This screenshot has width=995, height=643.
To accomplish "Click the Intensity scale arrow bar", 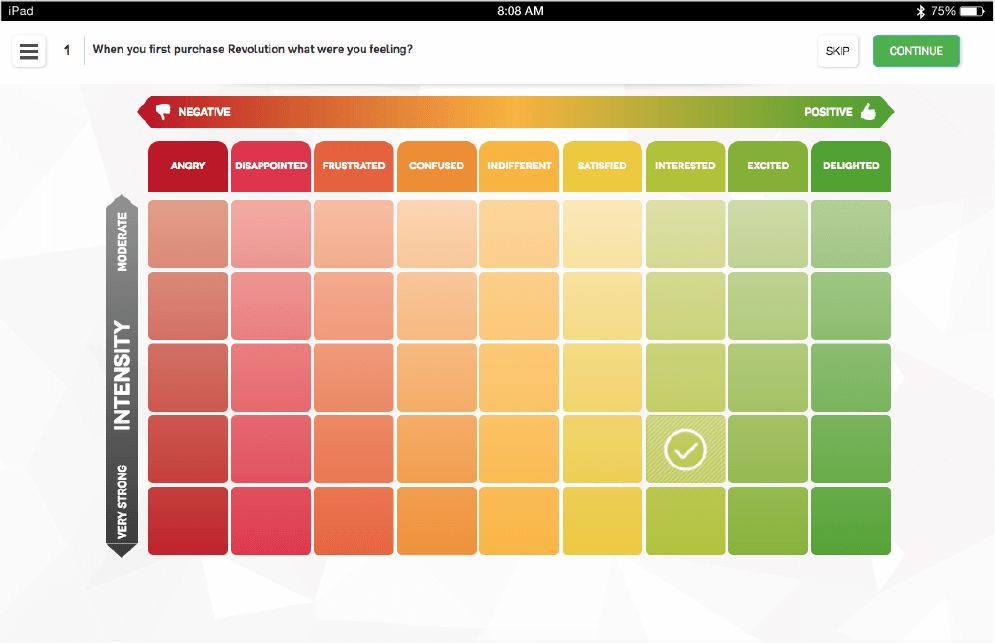I will pyautogui.click(x=122, y=376).
